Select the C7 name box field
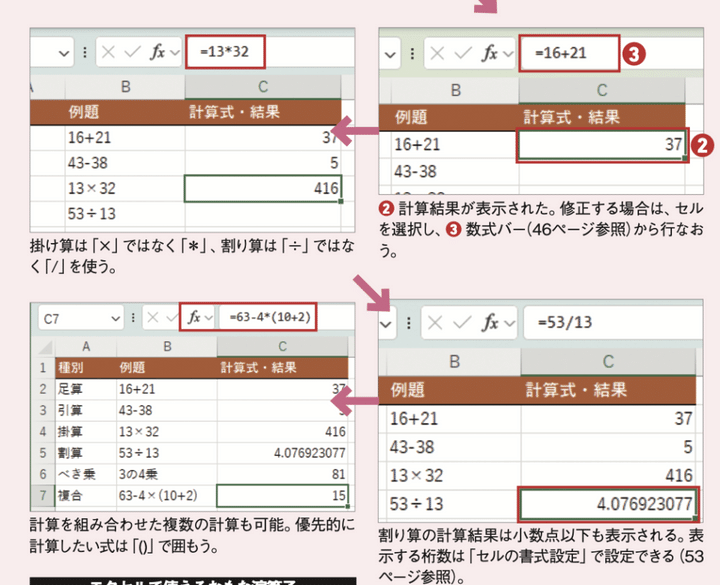 pyautogui.click(x=70, y=317)
